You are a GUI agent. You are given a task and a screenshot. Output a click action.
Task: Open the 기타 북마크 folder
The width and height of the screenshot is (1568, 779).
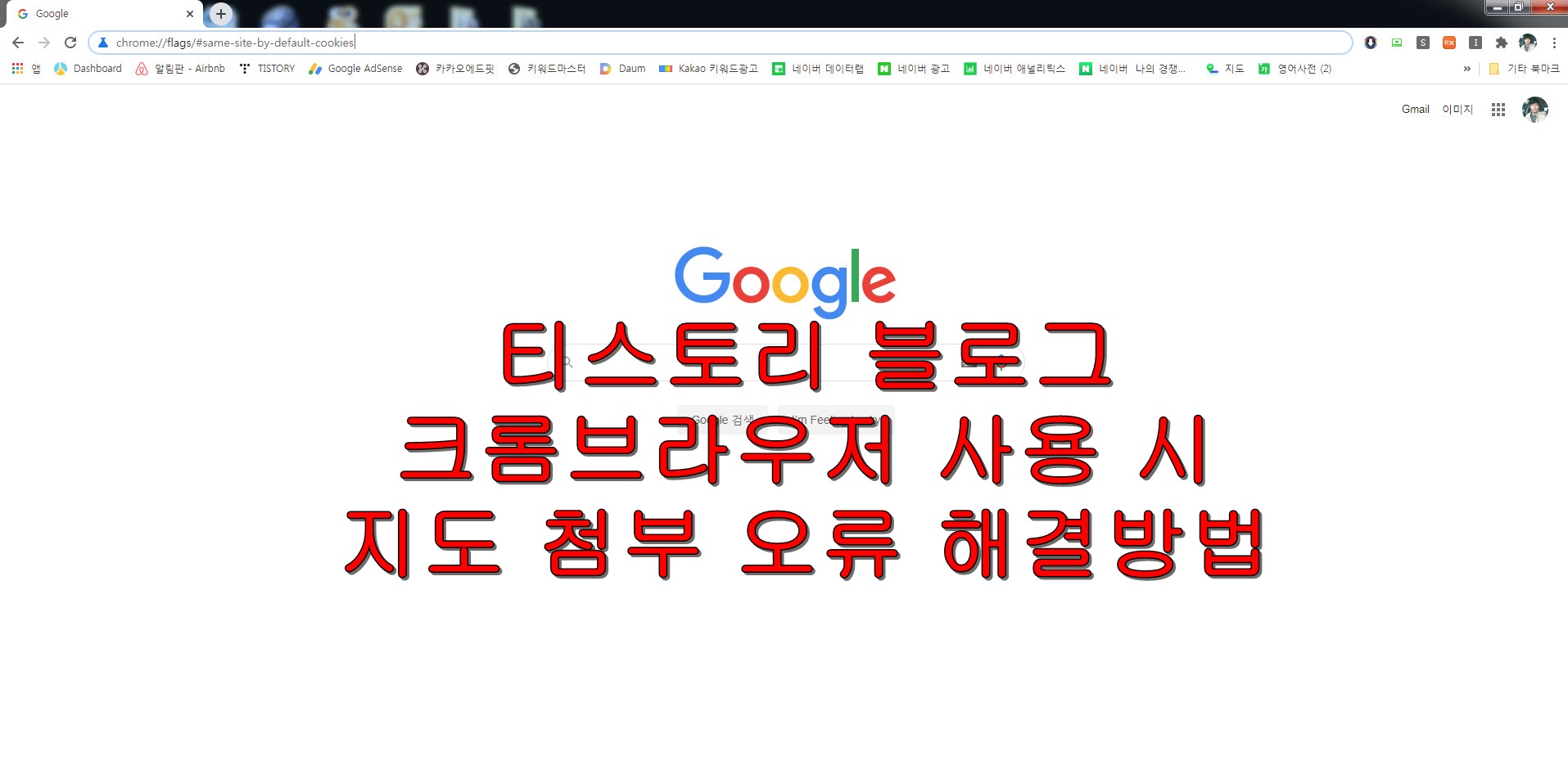pos(1524,69)
